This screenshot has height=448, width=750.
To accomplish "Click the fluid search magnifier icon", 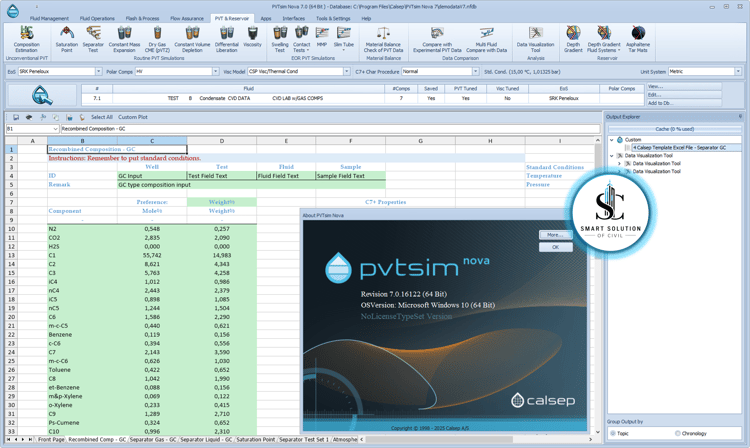I will point(42,95).
